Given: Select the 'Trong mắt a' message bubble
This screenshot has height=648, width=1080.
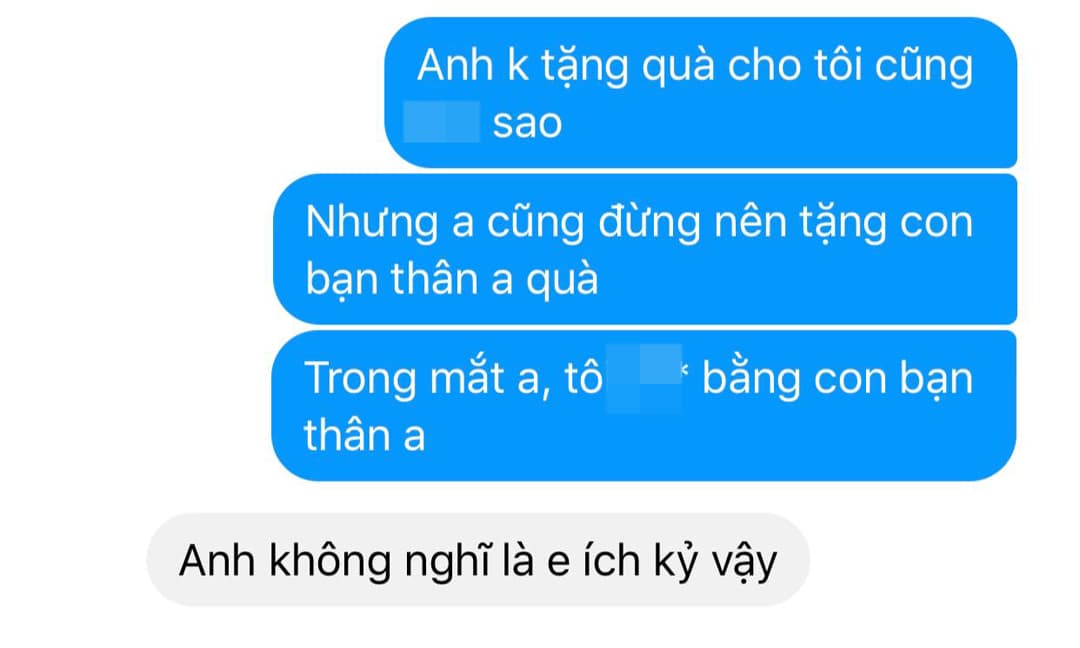Looking at the screenshot, I should (x=644, y=406).
